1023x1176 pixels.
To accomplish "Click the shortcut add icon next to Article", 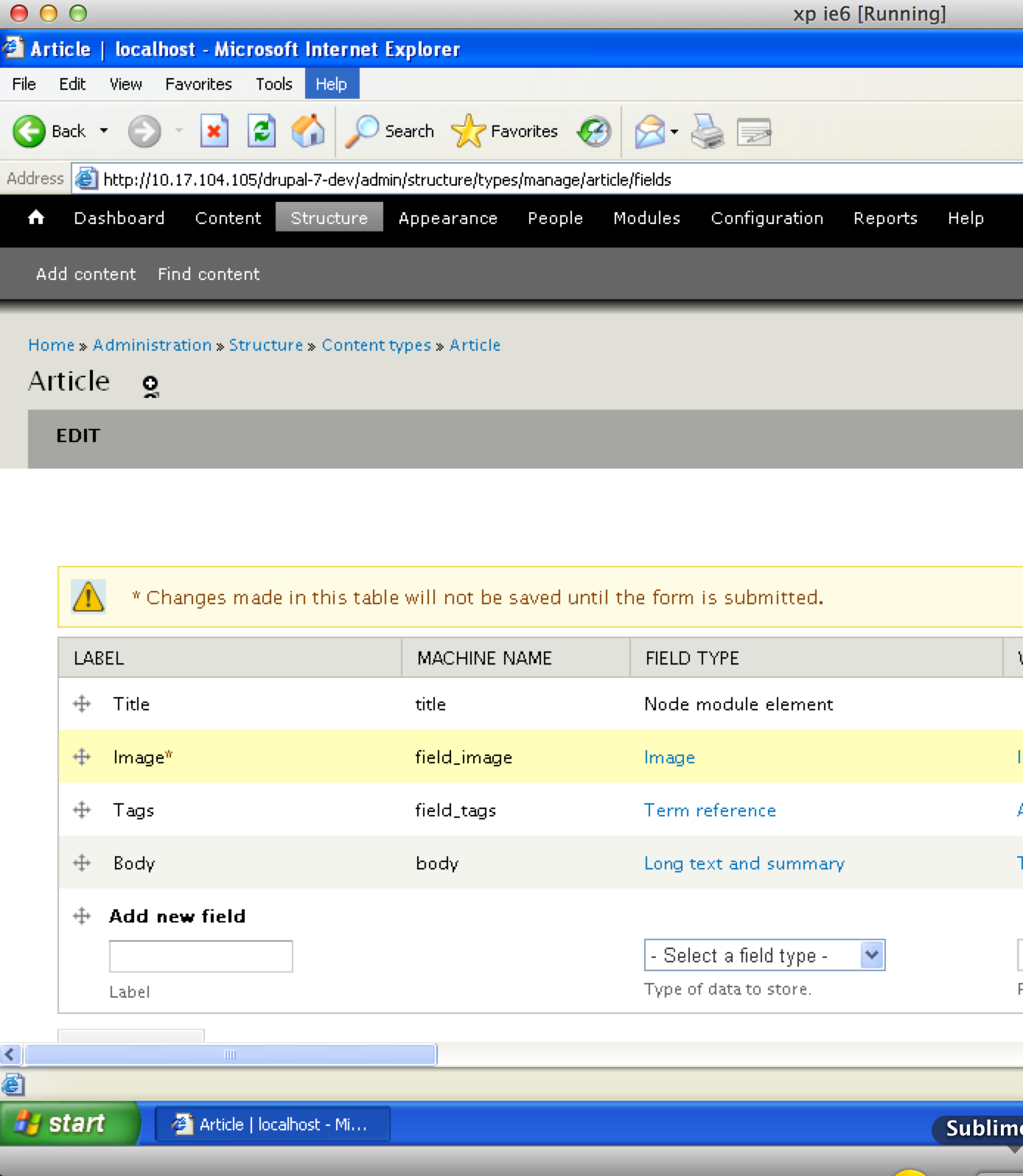I will (x=150, y=385).
